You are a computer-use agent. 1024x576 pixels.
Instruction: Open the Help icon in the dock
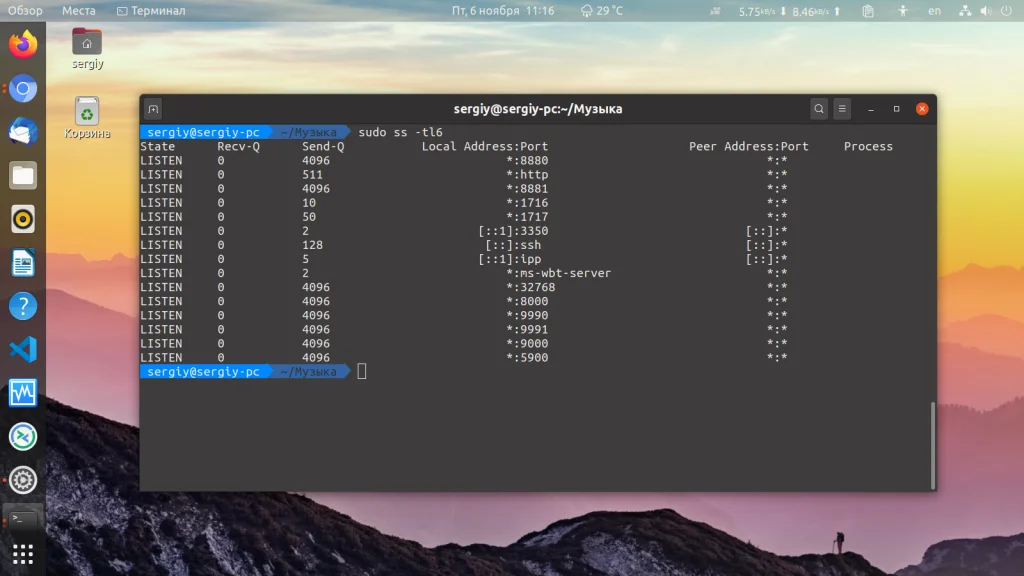23,306
